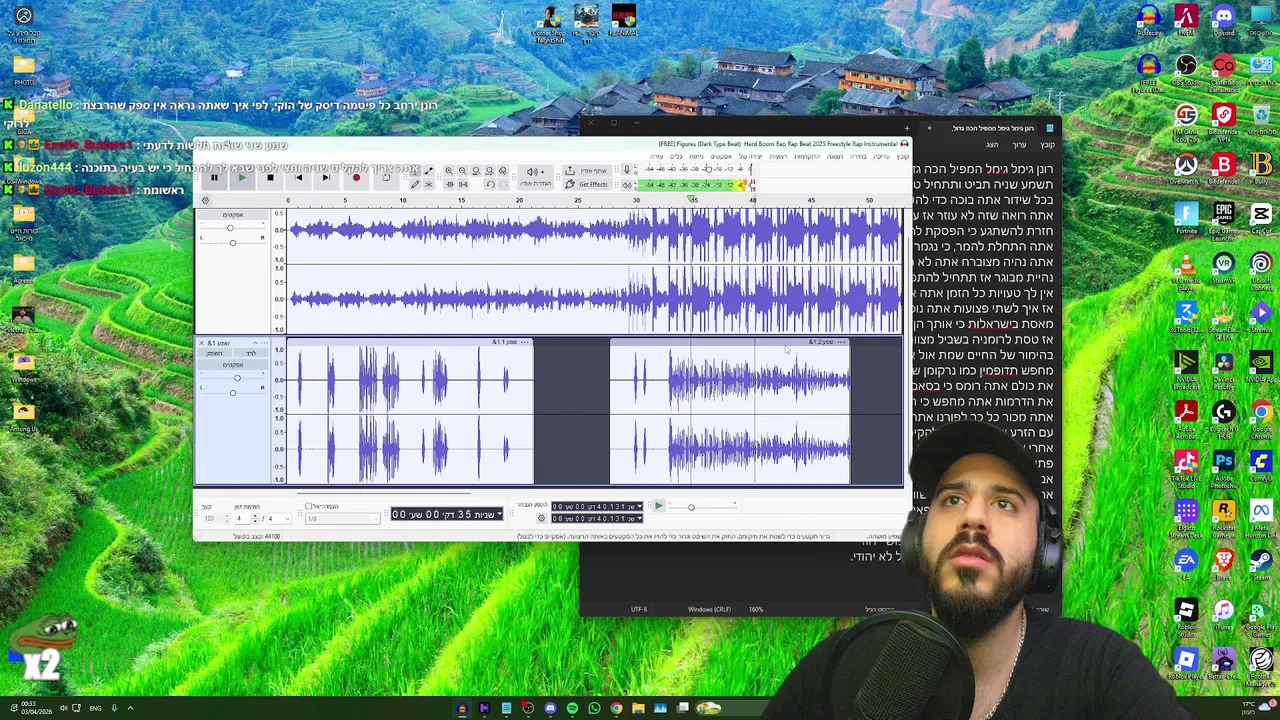Open Audacity's תצוגה (View) menu
Viewport: 1280px width, 720px height.
835,156
